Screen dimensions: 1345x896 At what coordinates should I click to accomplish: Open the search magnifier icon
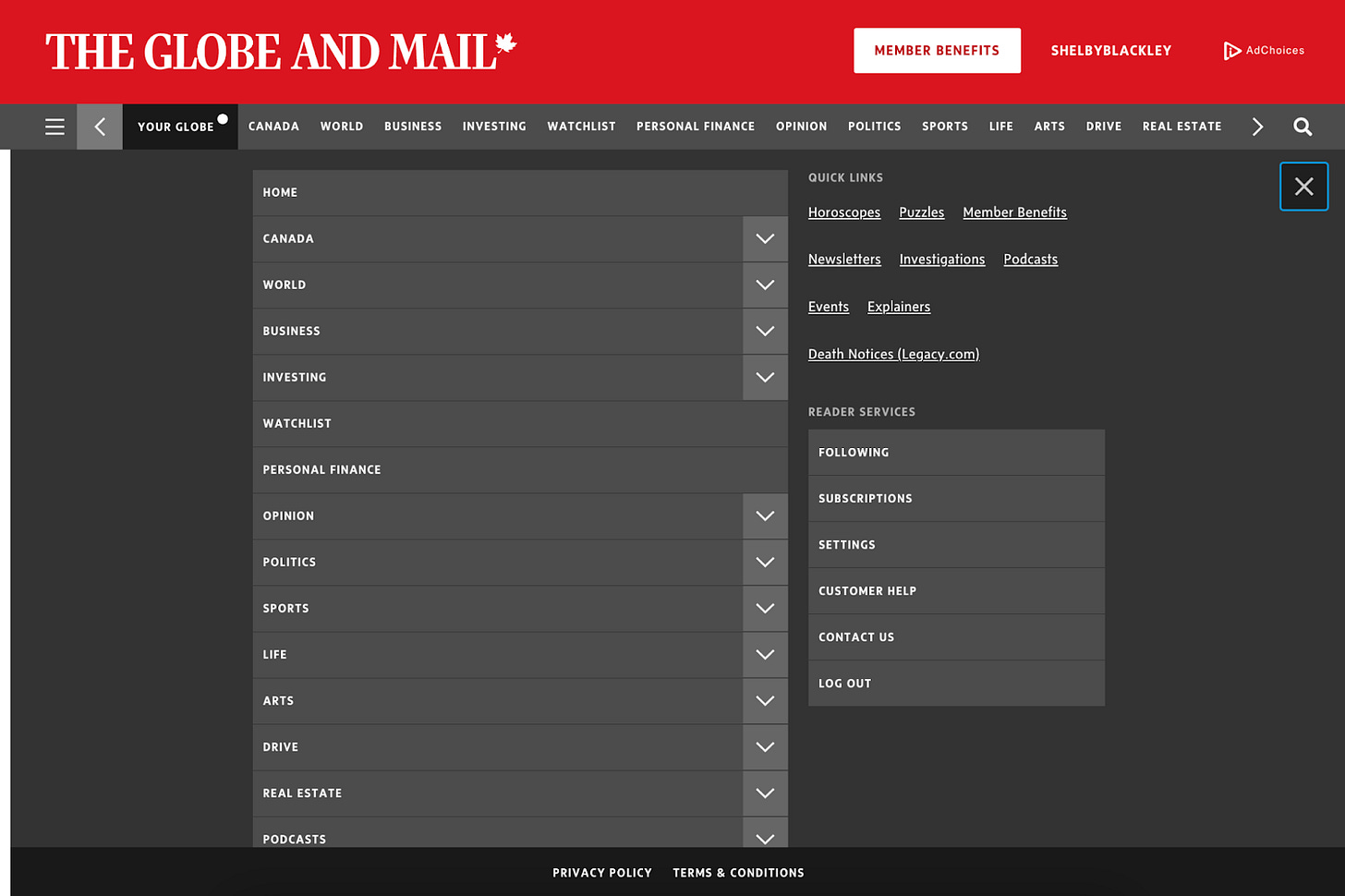click(x=1303, y=127)
